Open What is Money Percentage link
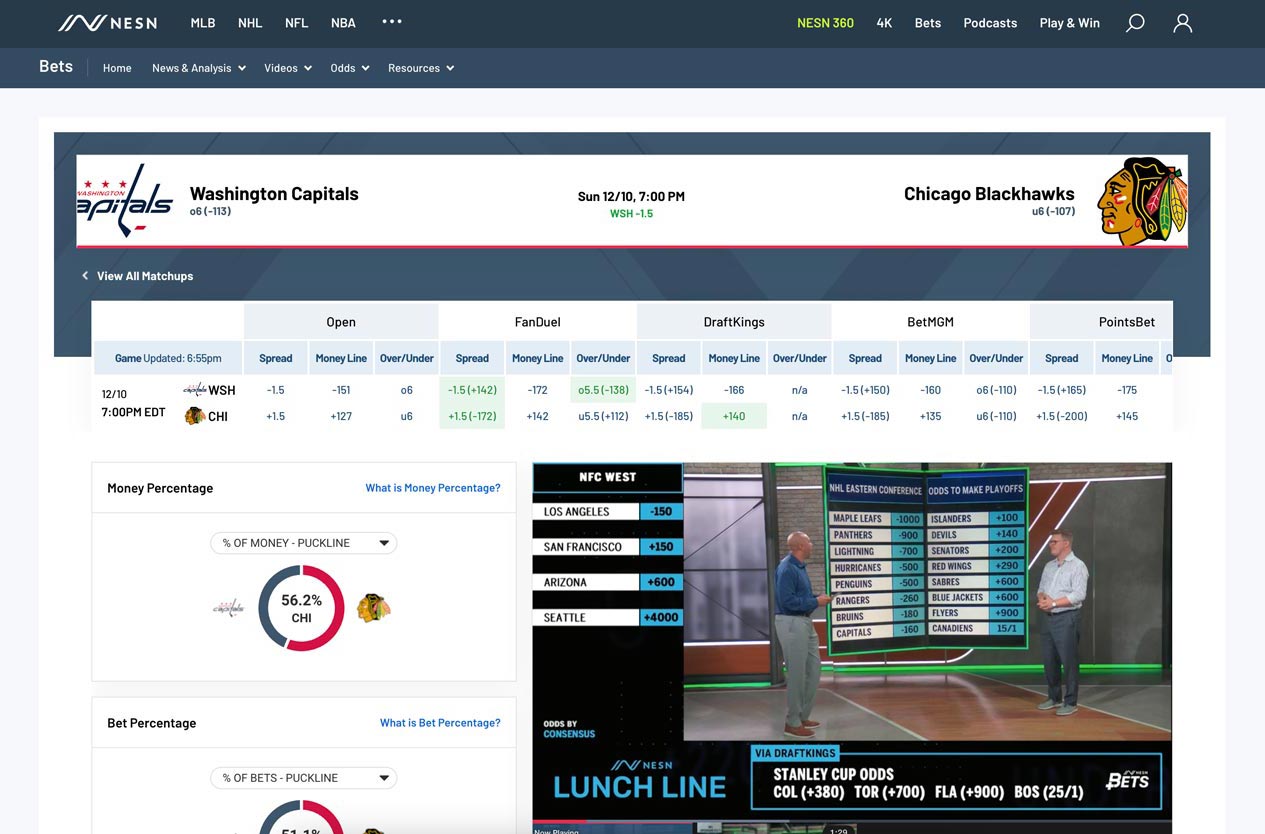The height and width of the screenshot is (834, 1265). coord(432,488)
